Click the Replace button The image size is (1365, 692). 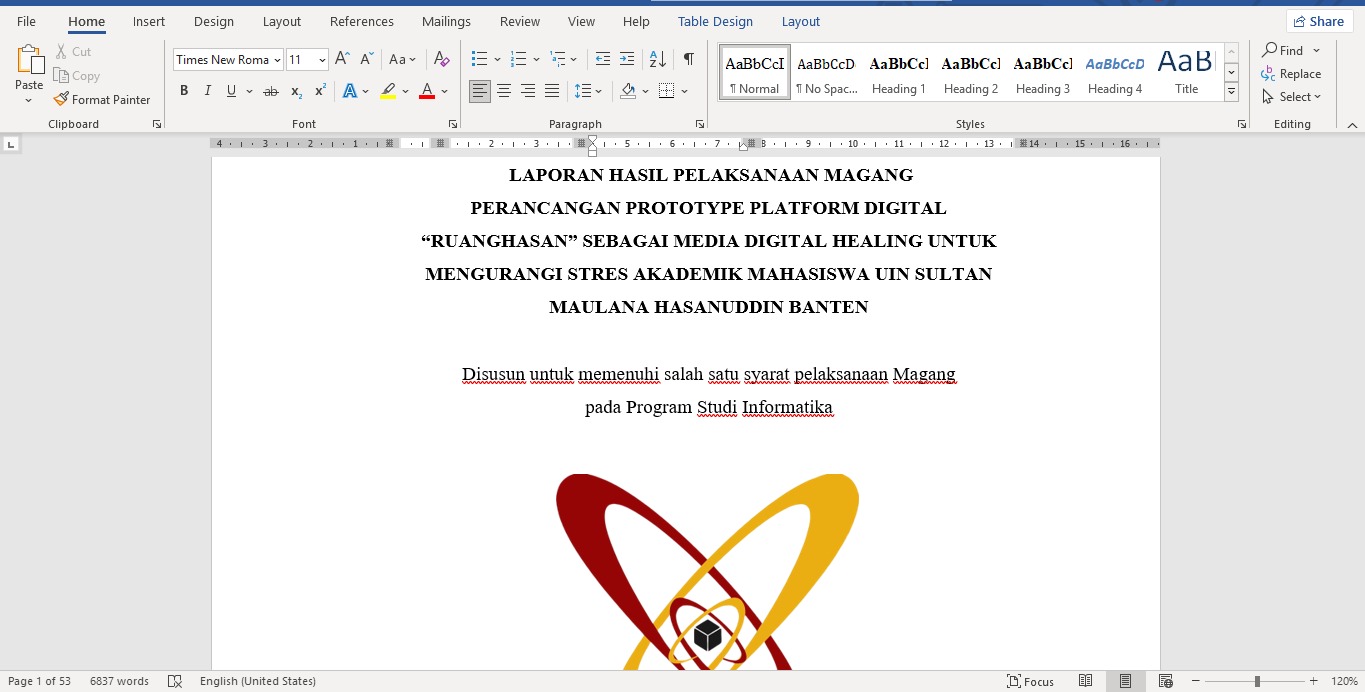pyautogui.click(x=1291, y=74)
